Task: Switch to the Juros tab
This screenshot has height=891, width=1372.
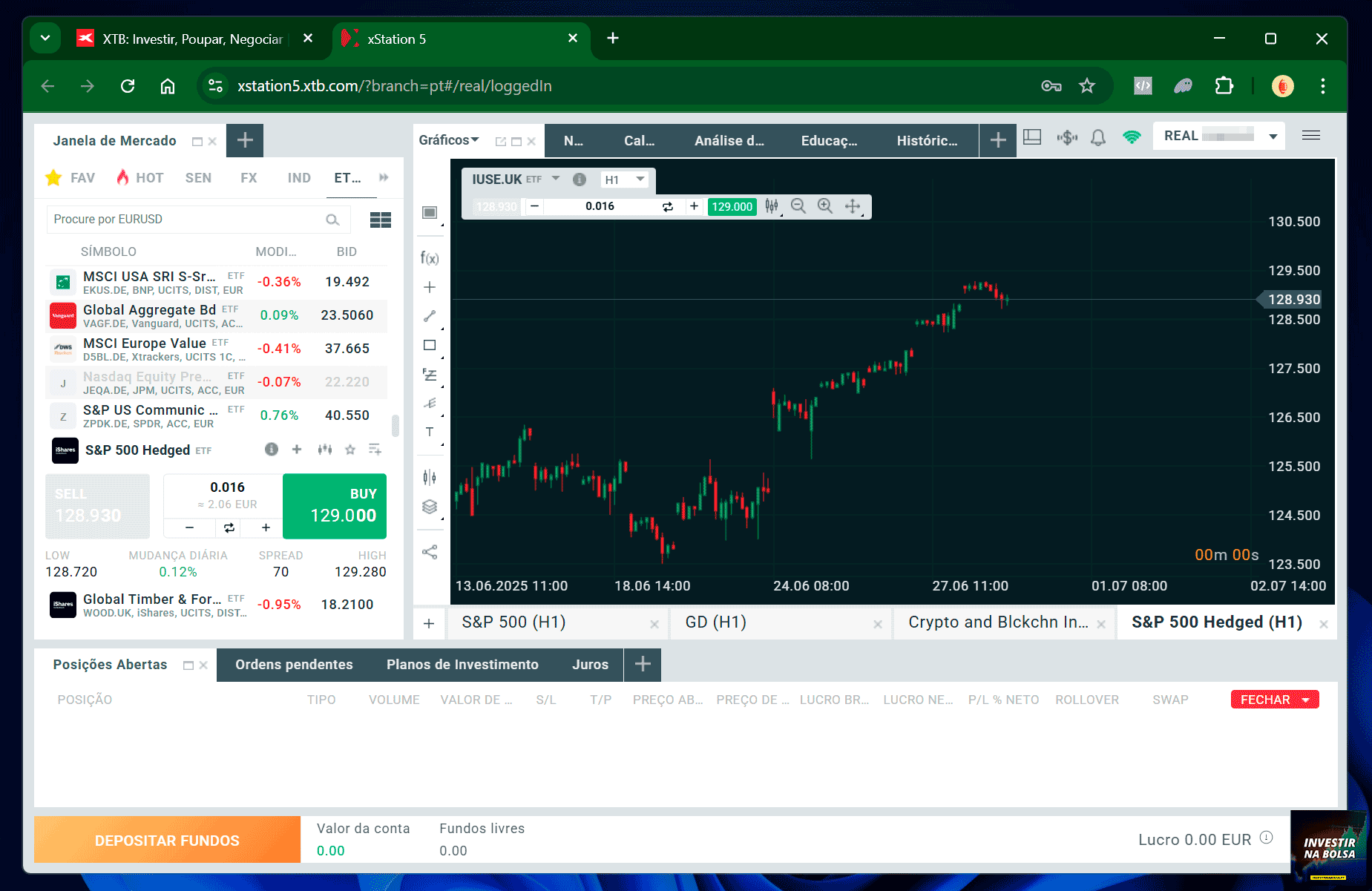Action: pyautogui.click(x=590, y=665)
